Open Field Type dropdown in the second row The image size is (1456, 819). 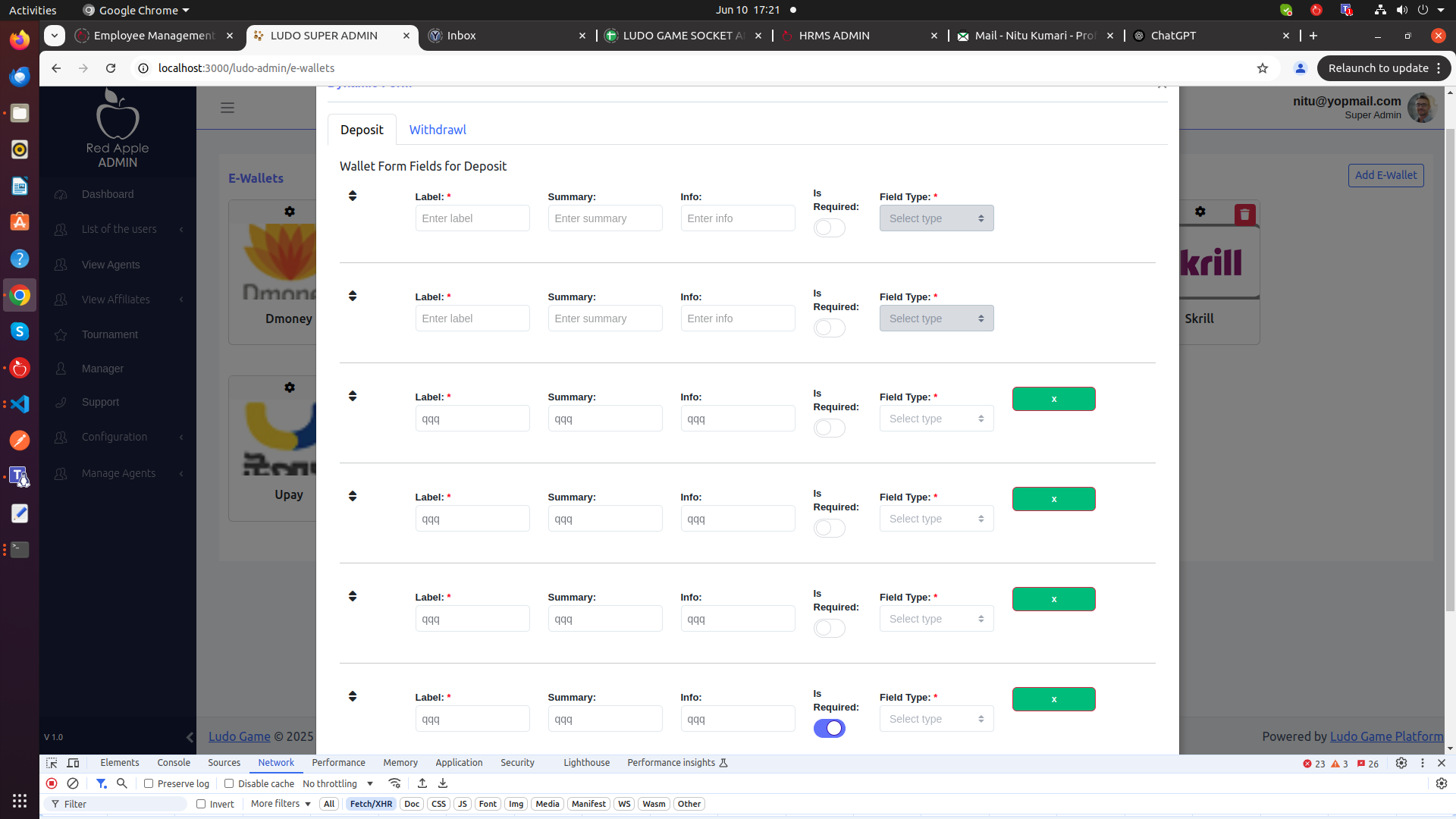tap(937, 318)
